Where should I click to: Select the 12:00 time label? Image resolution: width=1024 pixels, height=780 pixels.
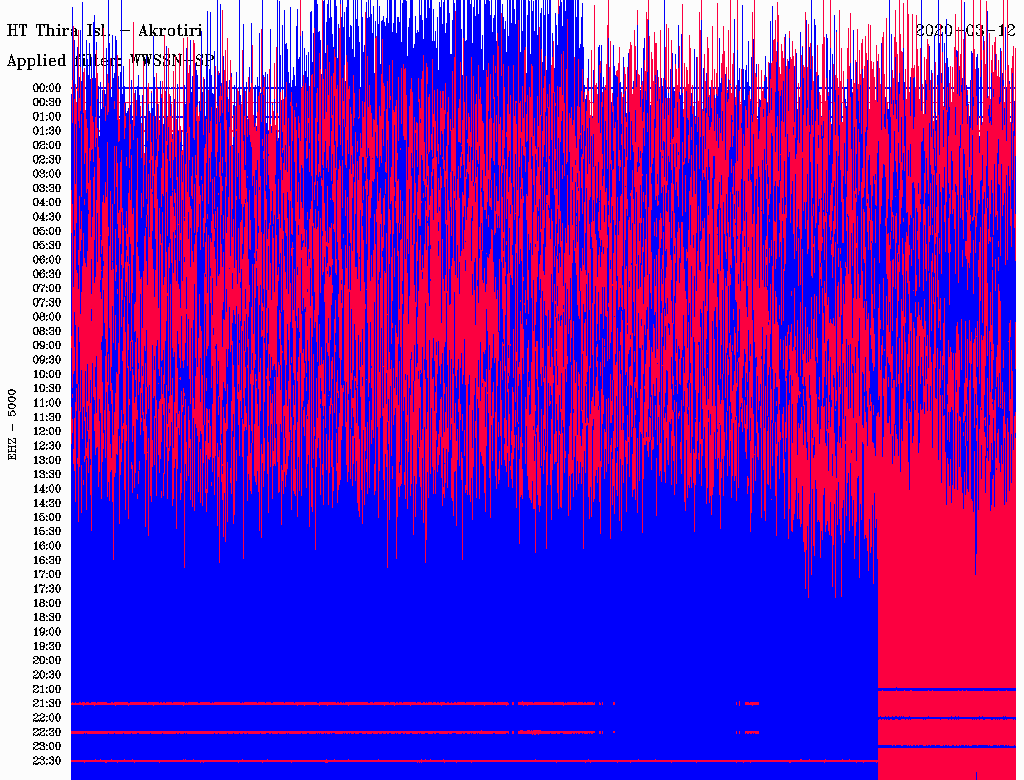[x=47, y=431]
